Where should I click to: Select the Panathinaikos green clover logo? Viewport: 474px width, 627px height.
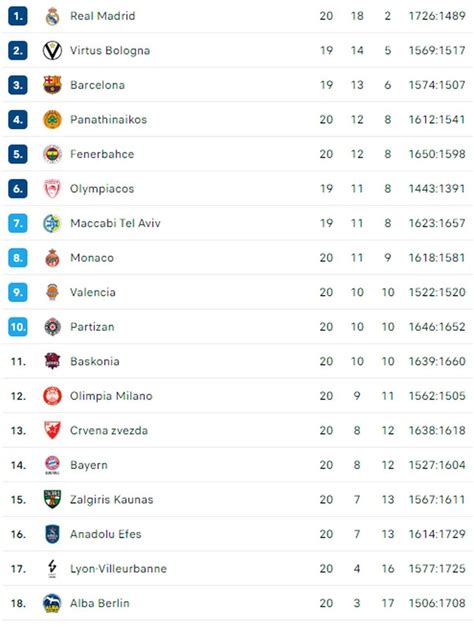52,120
